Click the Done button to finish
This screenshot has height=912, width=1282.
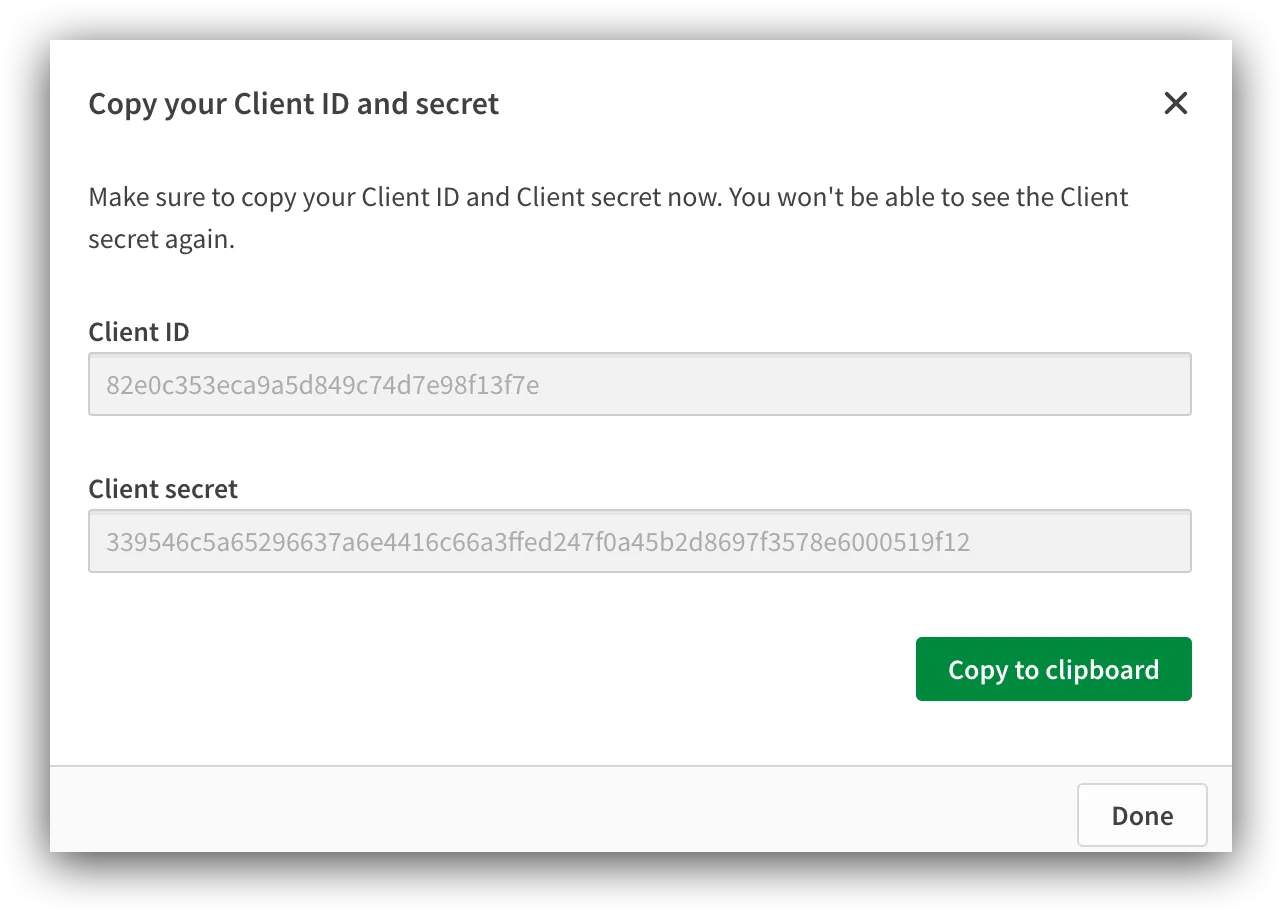[1141, 815]
